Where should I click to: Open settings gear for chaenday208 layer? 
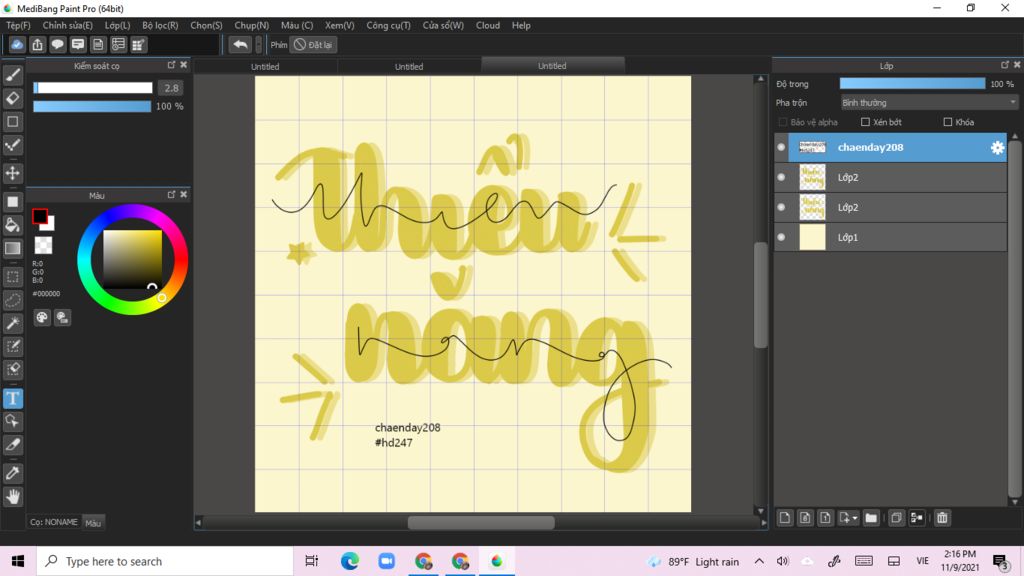[997, 148]
